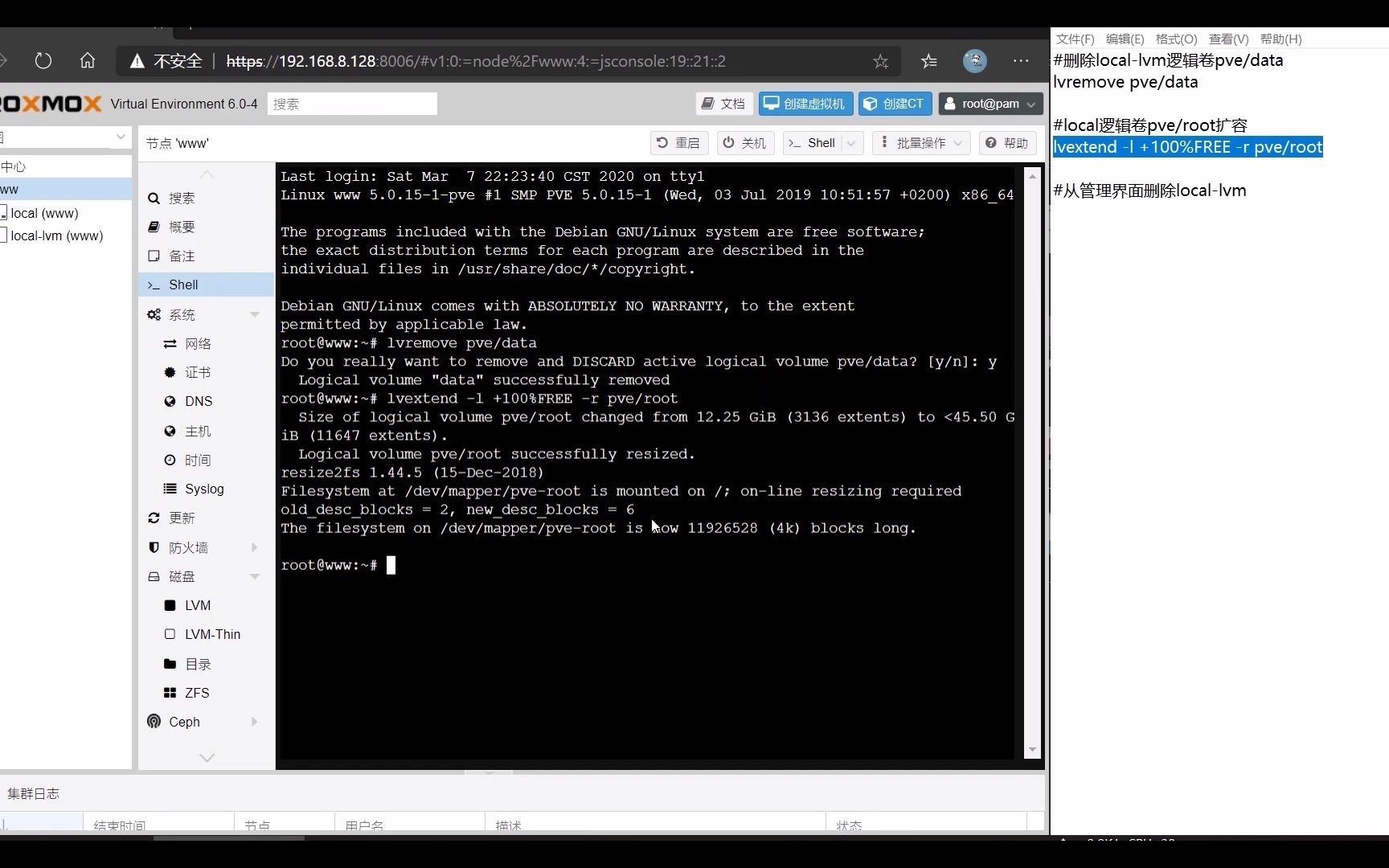The height and width of the screenshot is (868, 1389).
Task: Click 'lvremove pve/data' line in Notepad
Action: point(1125,82)
